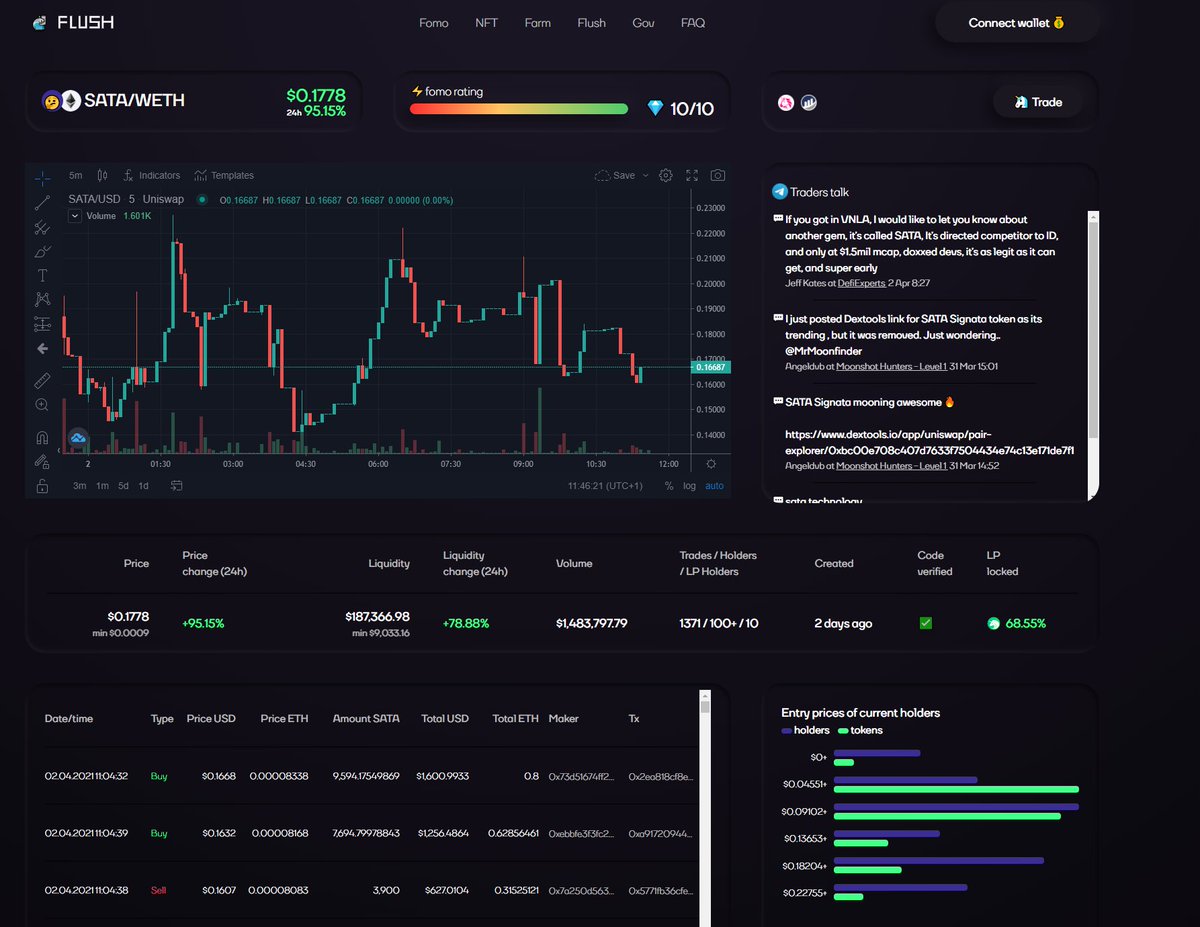Select the zoom-in magnifier tool
This screenshot has width=1200, height=927.
42,405
